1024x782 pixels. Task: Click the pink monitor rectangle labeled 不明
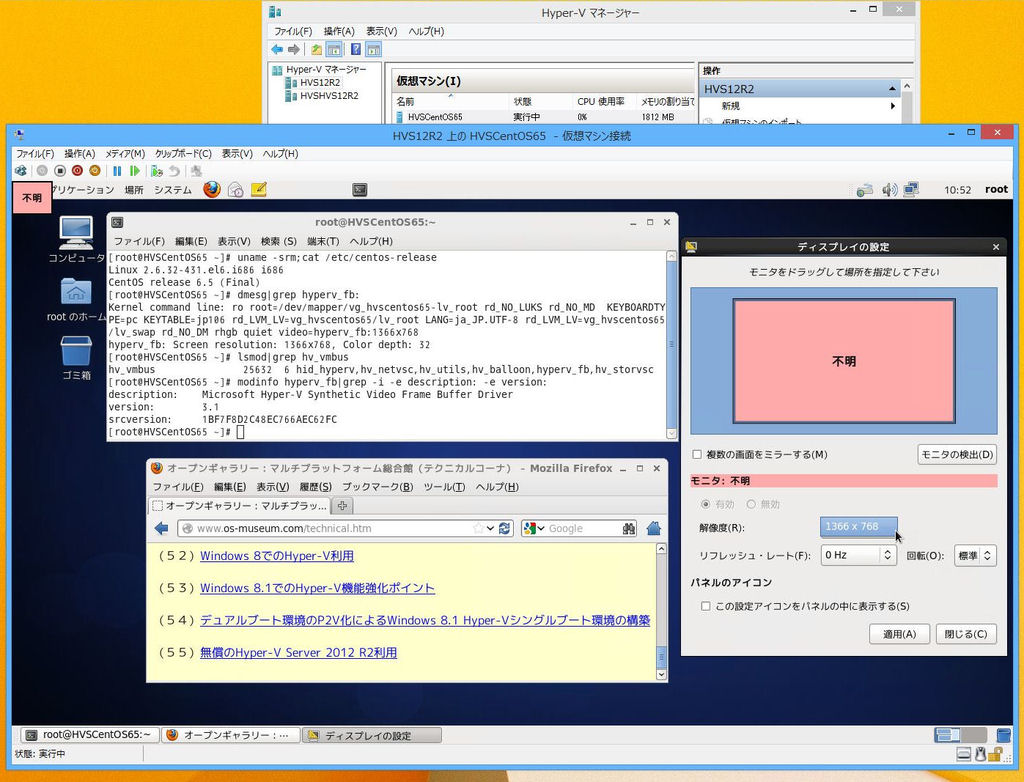pyautogui.click(x=844, y=361)
